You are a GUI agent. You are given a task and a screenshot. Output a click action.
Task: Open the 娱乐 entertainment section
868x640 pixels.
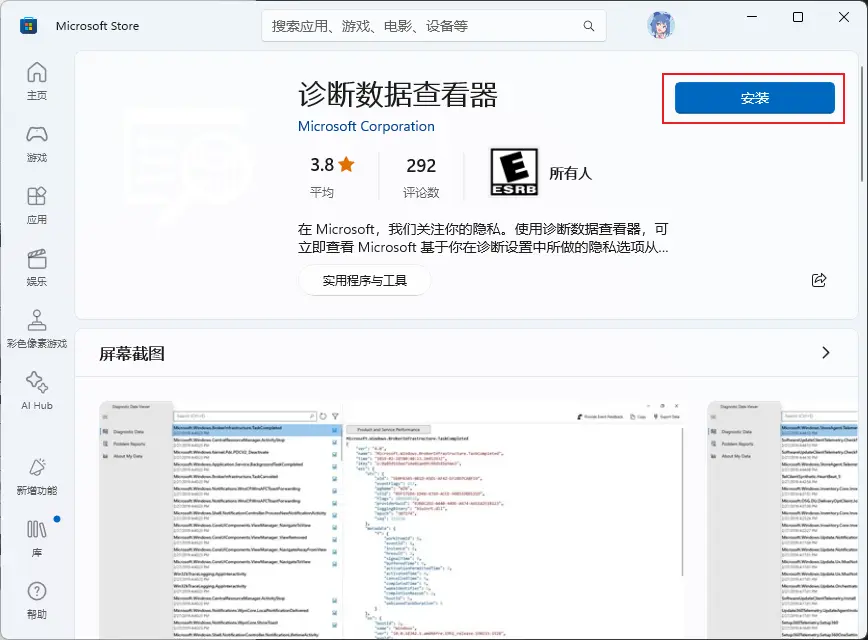tap(36, 267)
